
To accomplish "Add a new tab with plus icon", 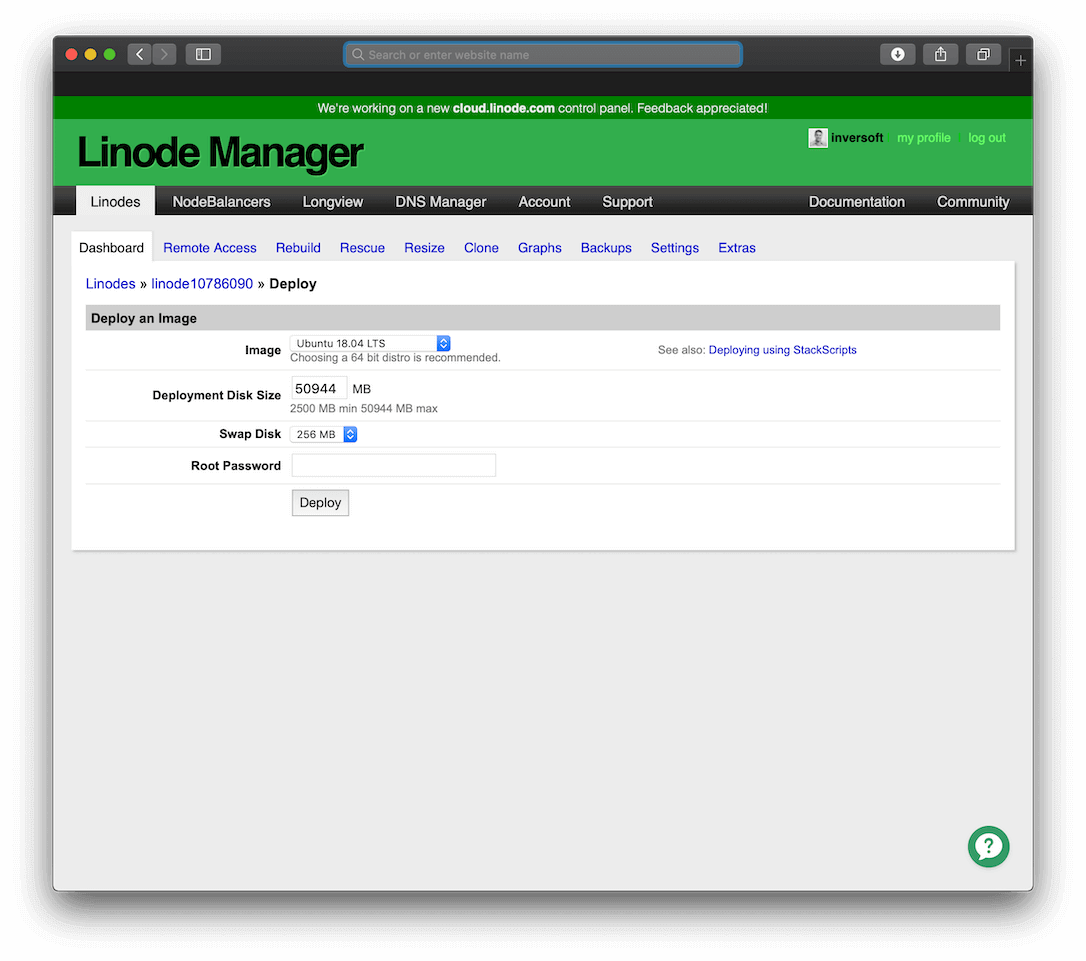I will pyautogui.click(x=1020, y=61).
